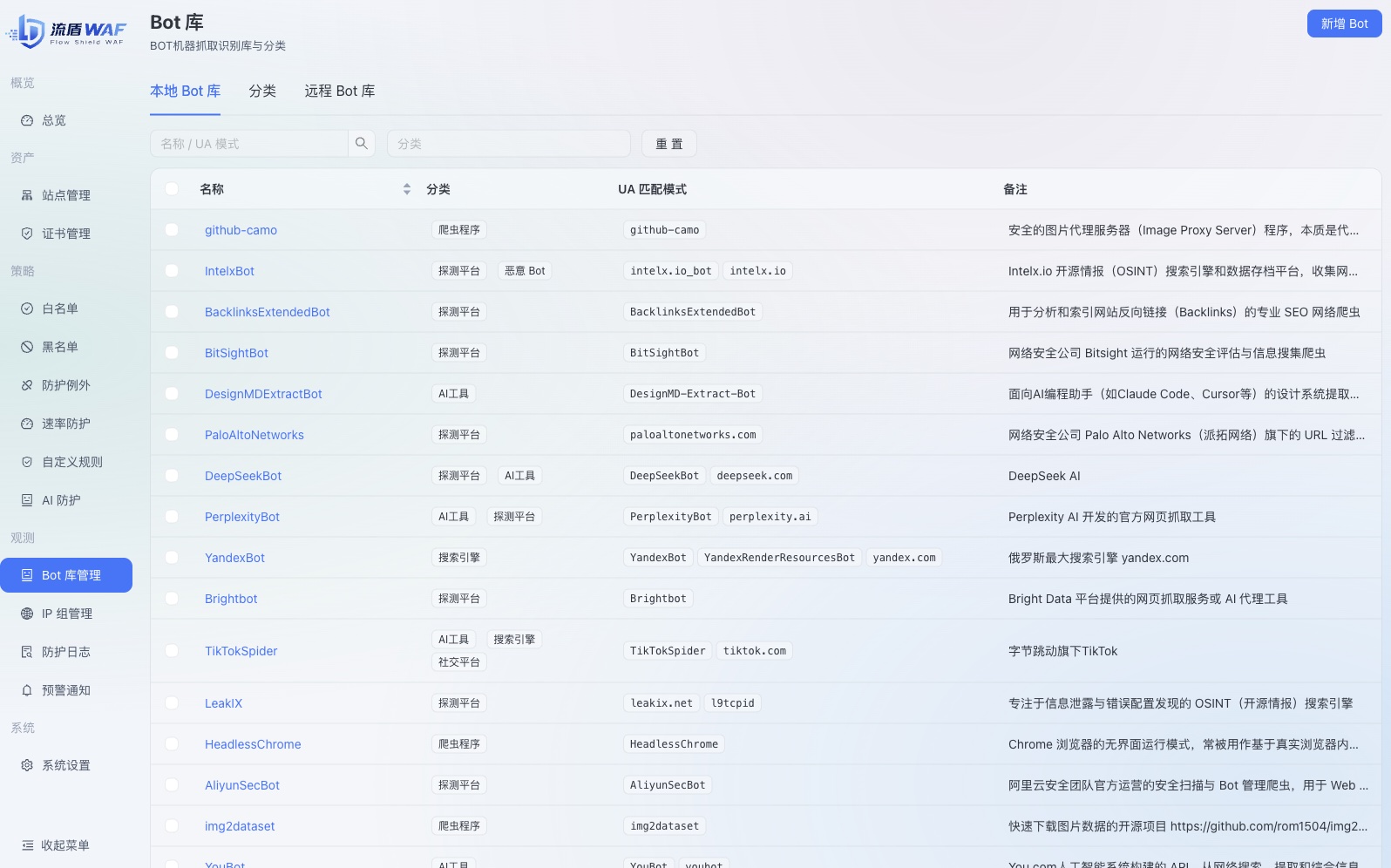Screen dimensions: 1391x868
Task: Check the BitSightBot row checkbox
Action: coord(172,353)
